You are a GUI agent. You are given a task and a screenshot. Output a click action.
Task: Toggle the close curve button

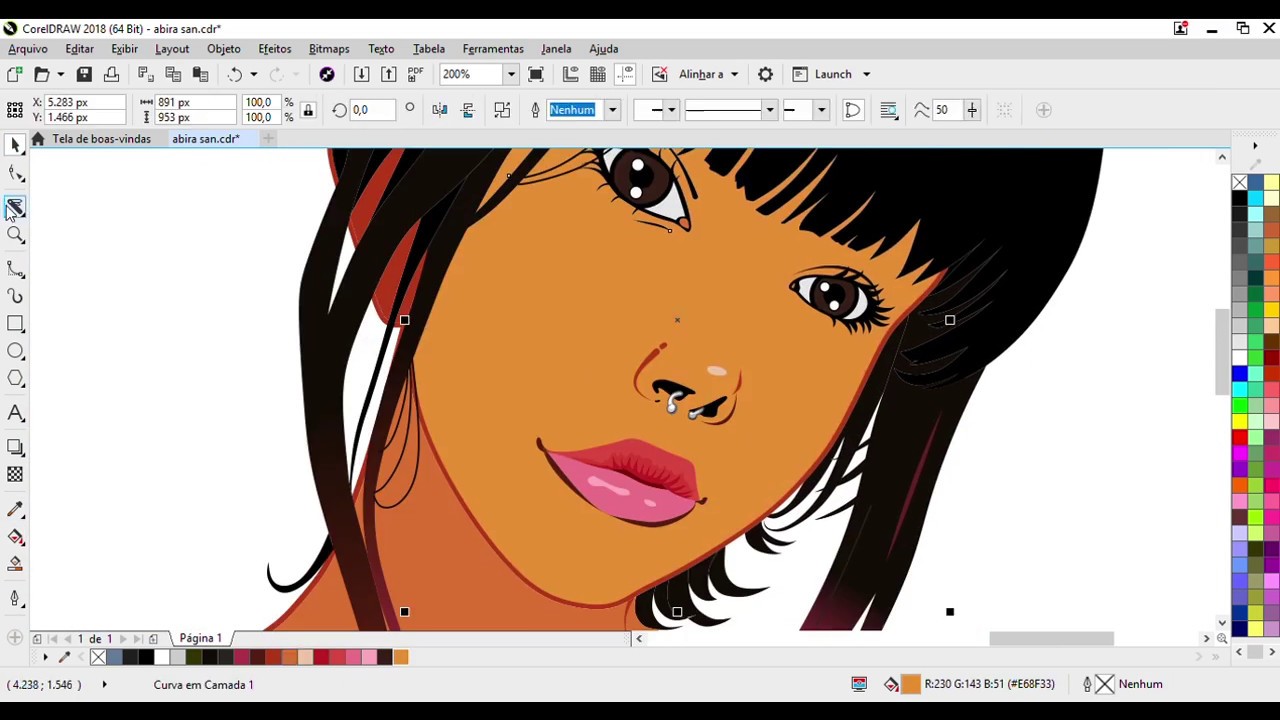852,110
